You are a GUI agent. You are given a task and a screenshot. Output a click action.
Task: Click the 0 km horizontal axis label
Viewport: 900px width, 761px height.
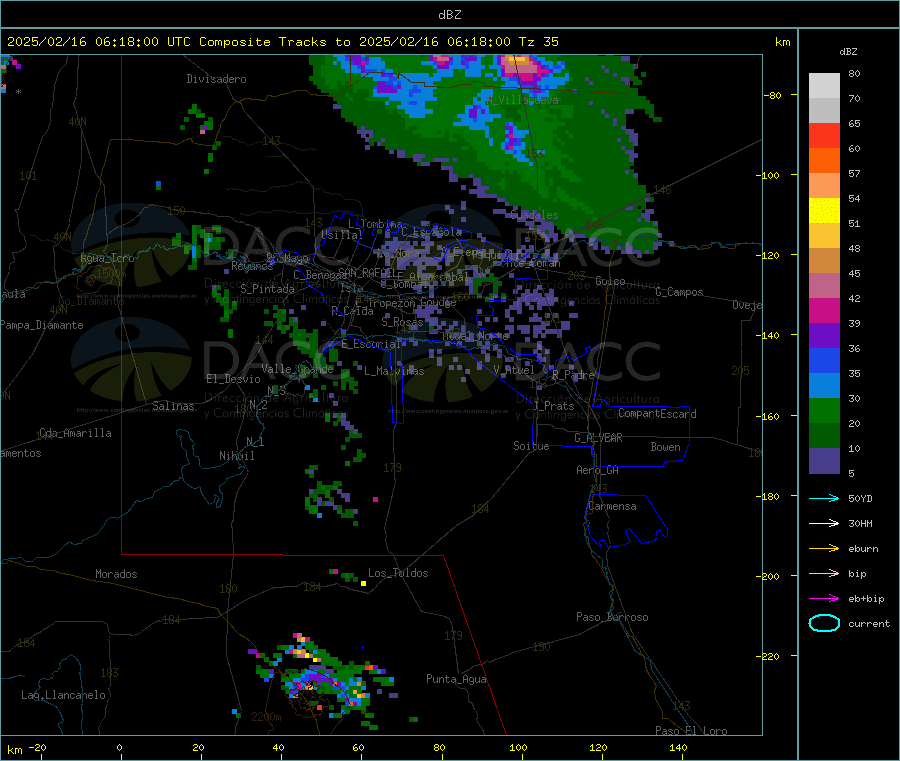click(x=119, y=747)
